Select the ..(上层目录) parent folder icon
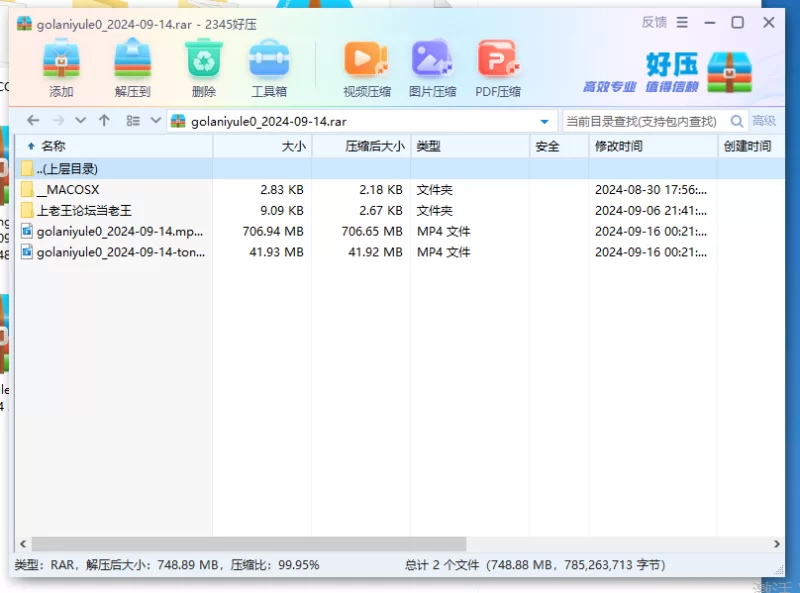 [28, 168]
